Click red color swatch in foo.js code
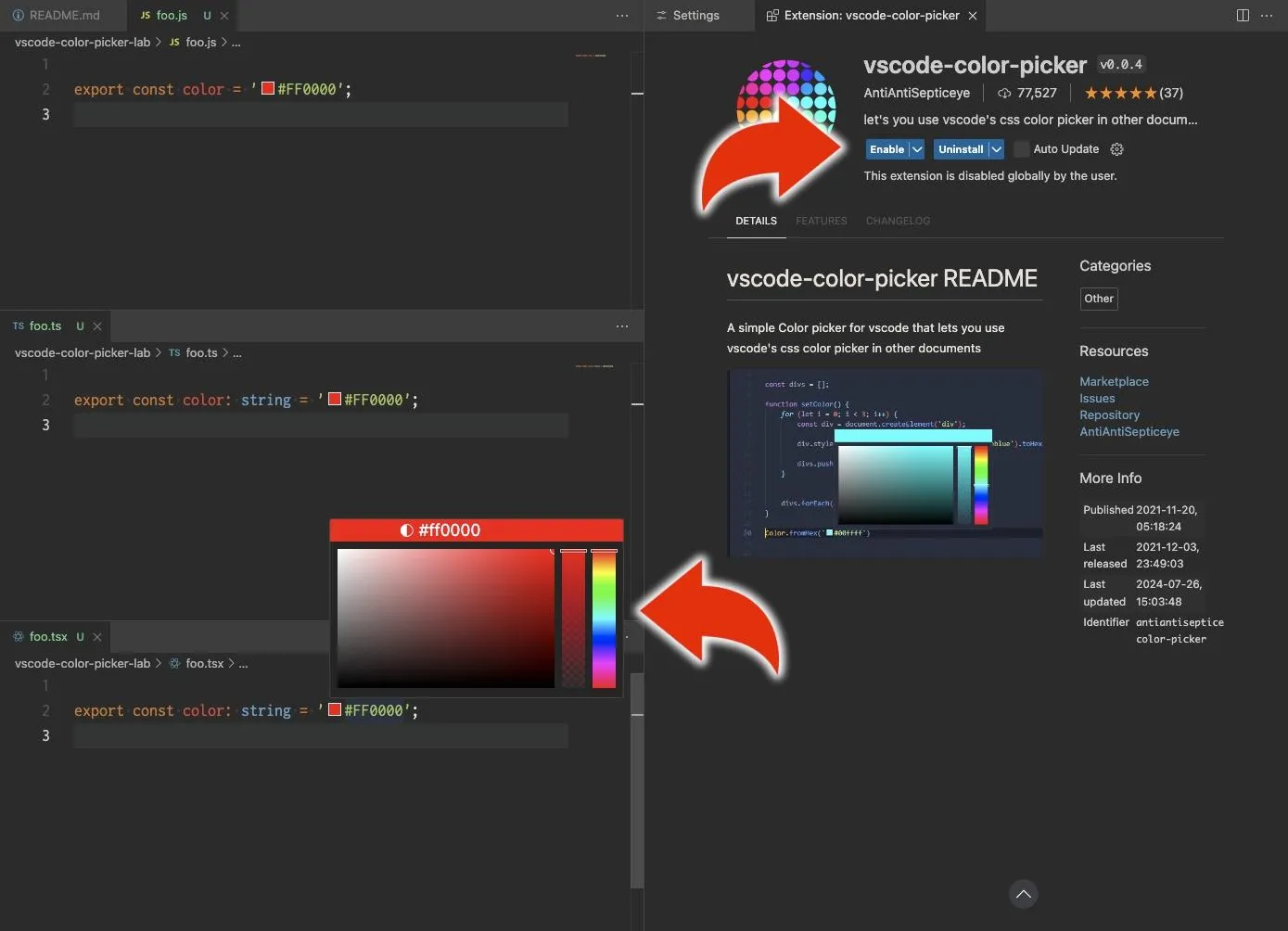Viewport: 1288px width, 931px height. tap(268, 89)
